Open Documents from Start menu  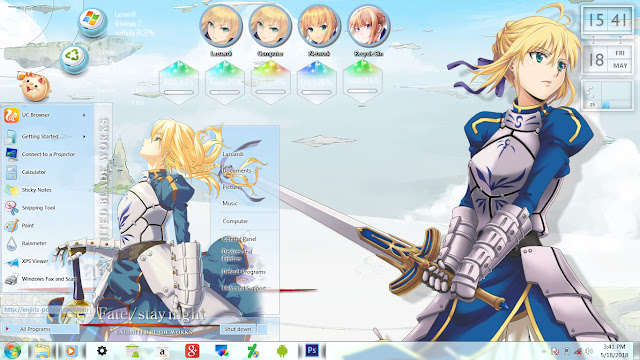click(x=237, y=171)
